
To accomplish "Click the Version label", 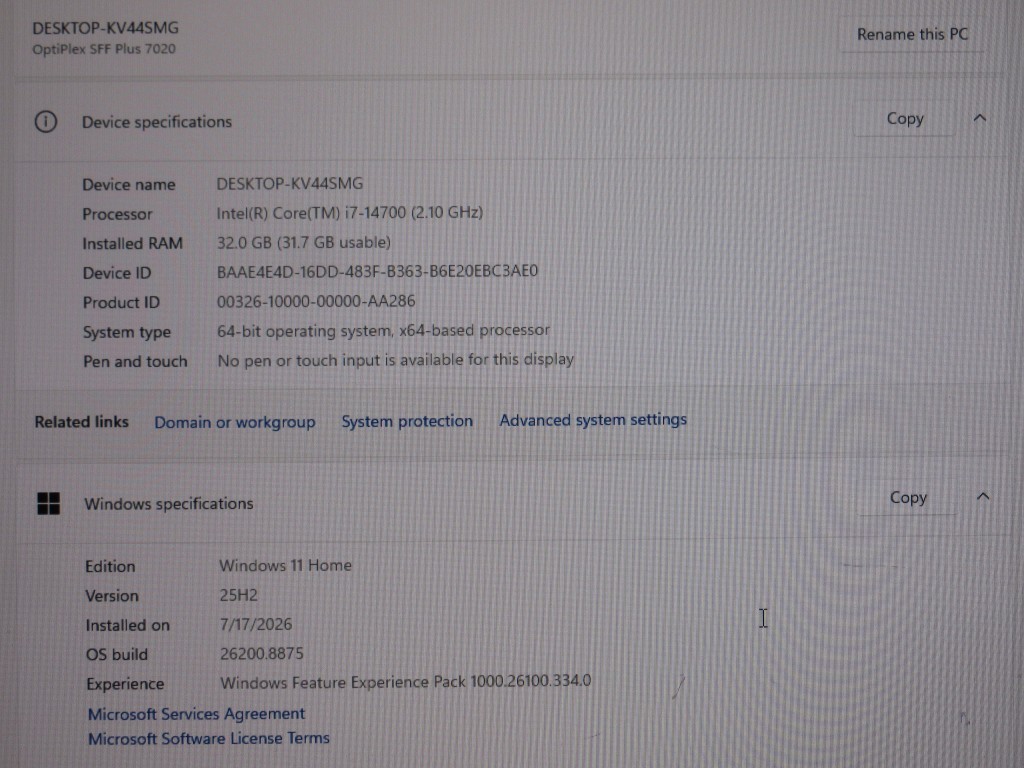I will [112, 596].
